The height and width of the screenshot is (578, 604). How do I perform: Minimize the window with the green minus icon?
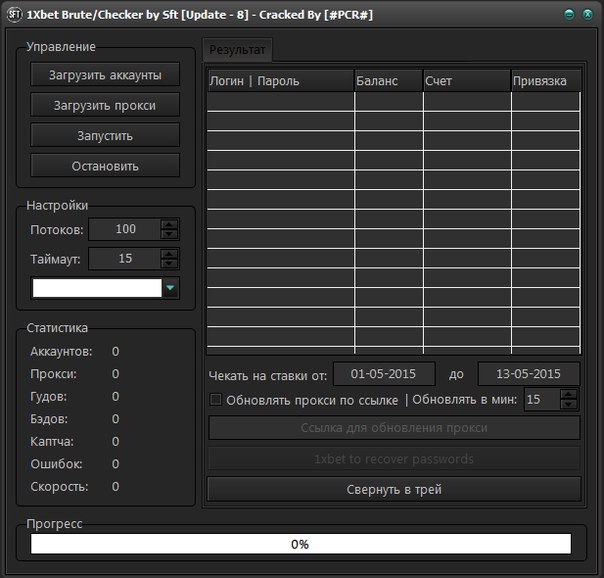tap(569, 15)
